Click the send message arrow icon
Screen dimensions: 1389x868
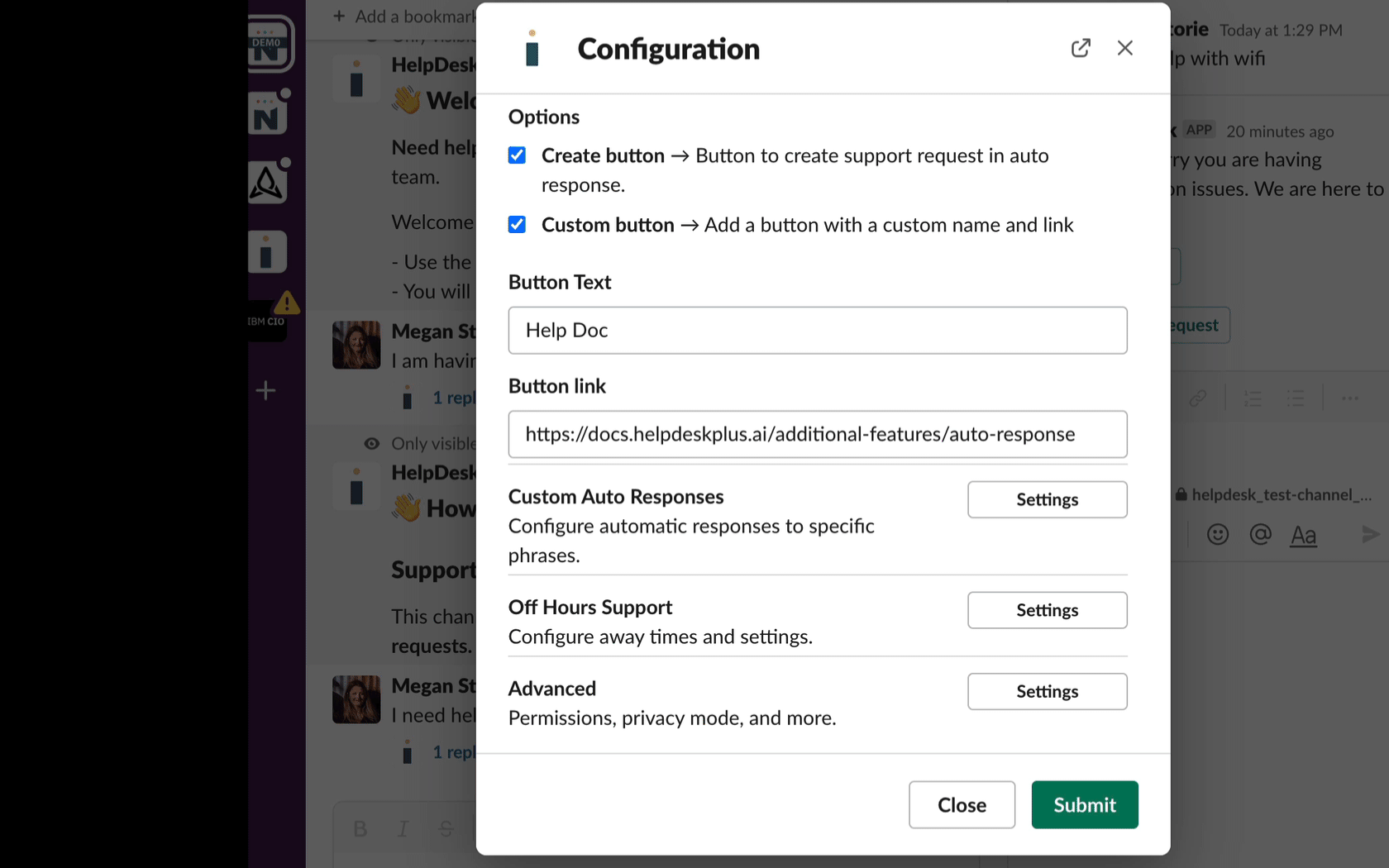click(1371, 535)
